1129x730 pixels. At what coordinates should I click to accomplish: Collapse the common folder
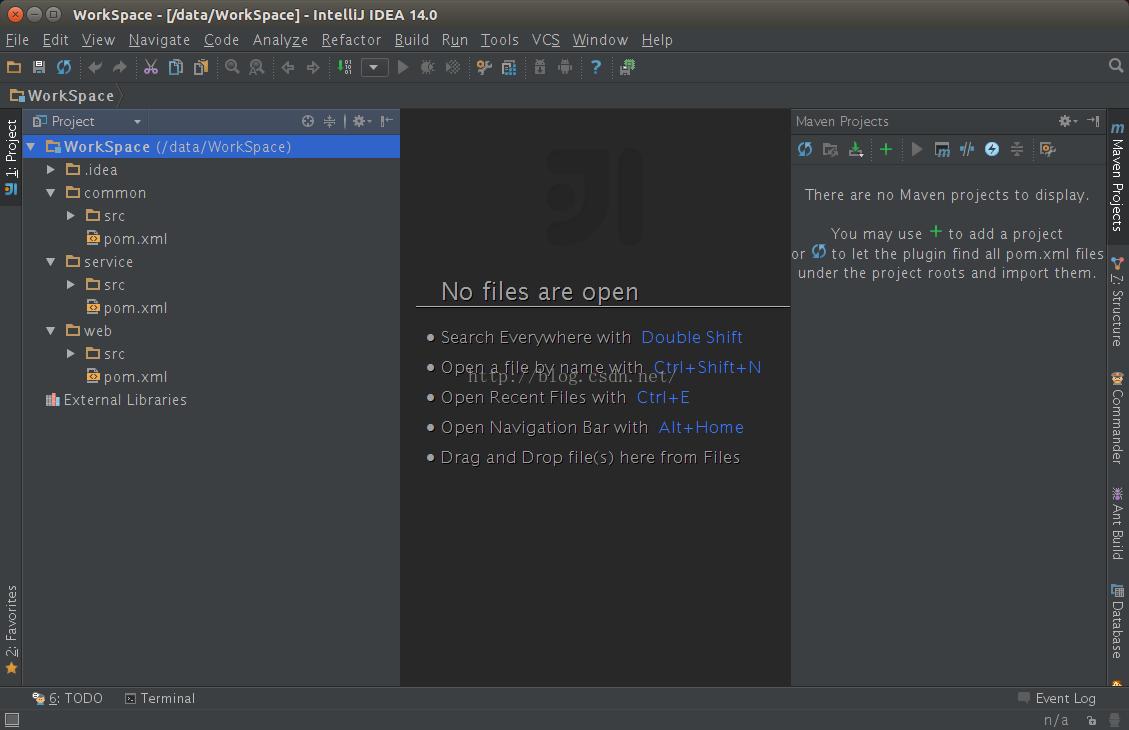point(51,193)
